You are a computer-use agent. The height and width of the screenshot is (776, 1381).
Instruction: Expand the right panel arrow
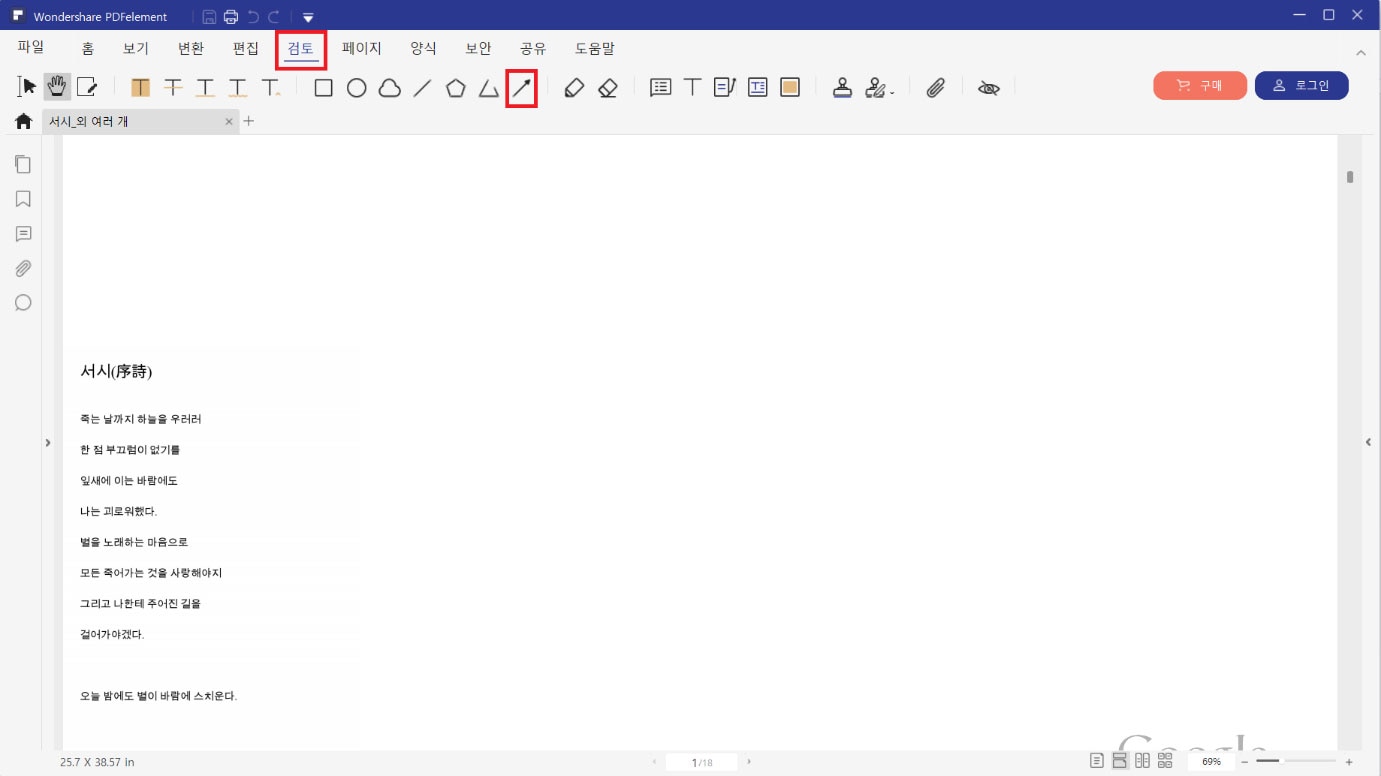[x=1368, y=442]
